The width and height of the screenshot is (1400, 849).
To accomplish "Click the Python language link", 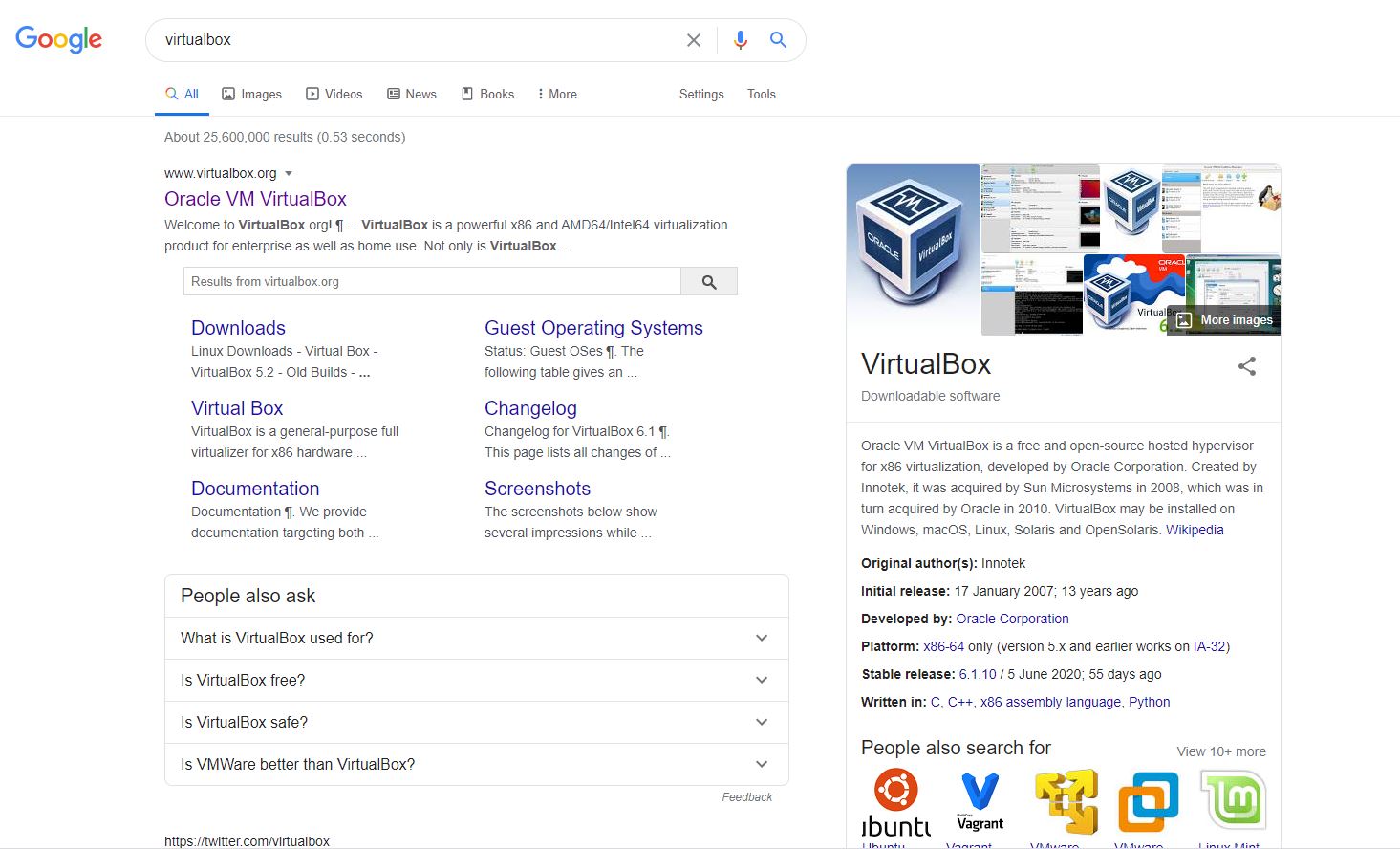I will click(x=1149, y=702).
